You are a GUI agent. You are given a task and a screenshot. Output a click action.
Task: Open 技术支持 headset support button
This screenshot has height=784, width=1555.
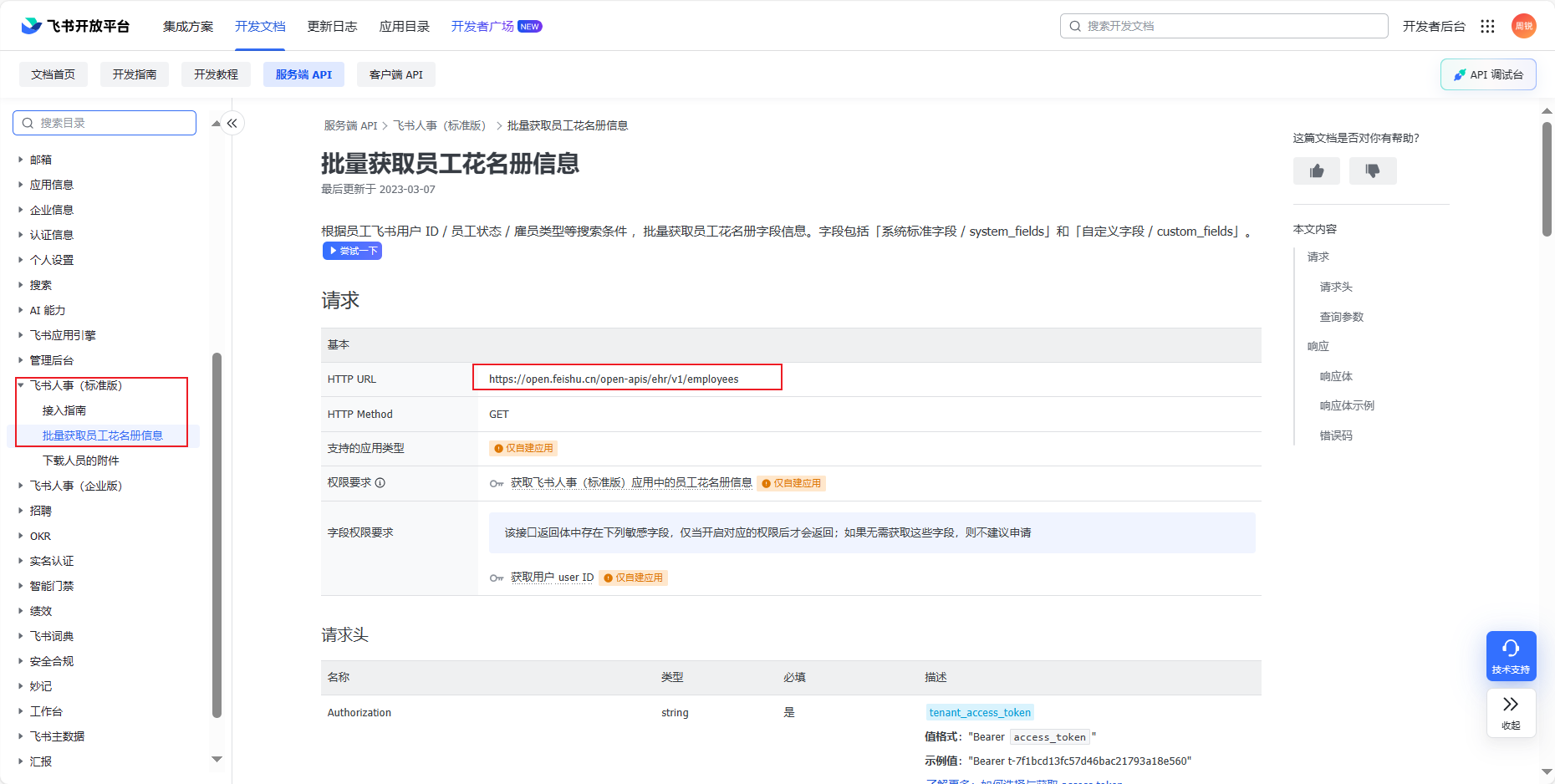click(x=1511, y=655)
